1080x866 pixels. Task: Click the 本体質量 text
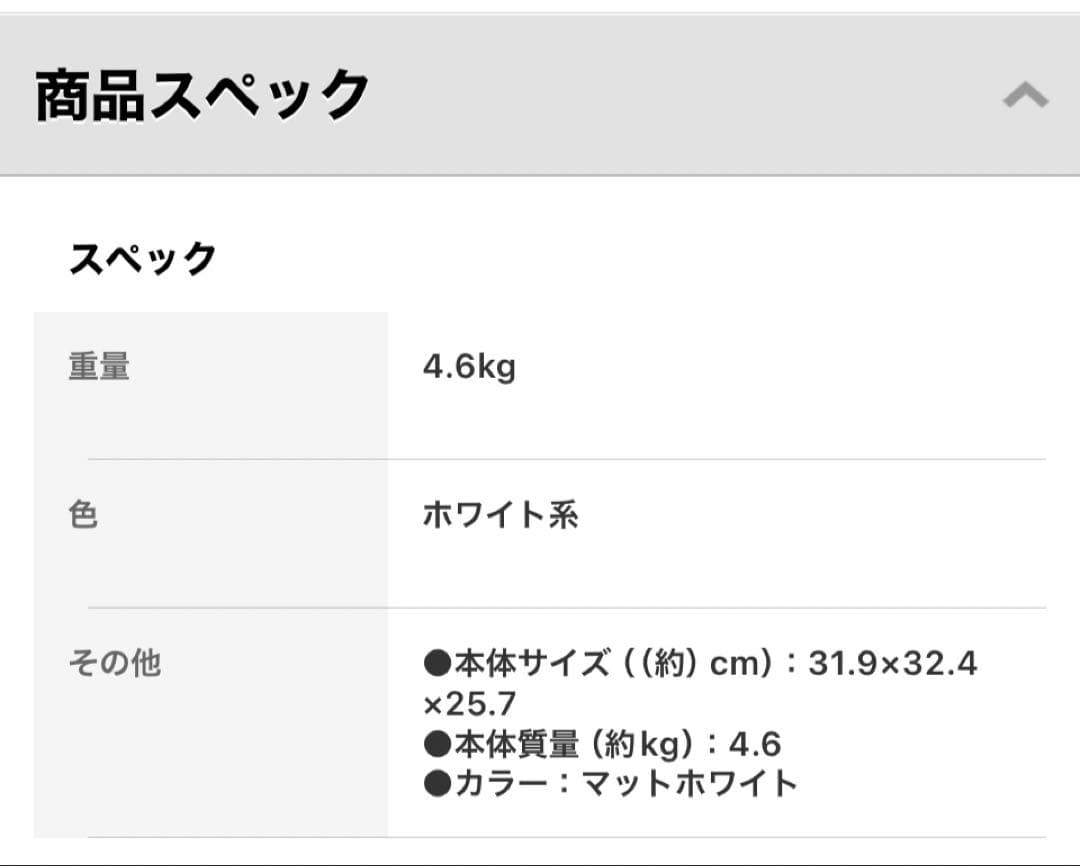pos(517,744)
